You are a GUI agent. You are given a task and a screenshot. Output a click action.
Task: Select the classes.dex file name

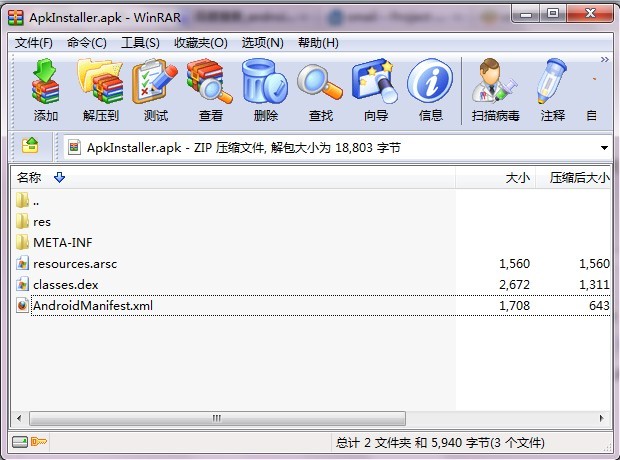(x=66, y=284)
